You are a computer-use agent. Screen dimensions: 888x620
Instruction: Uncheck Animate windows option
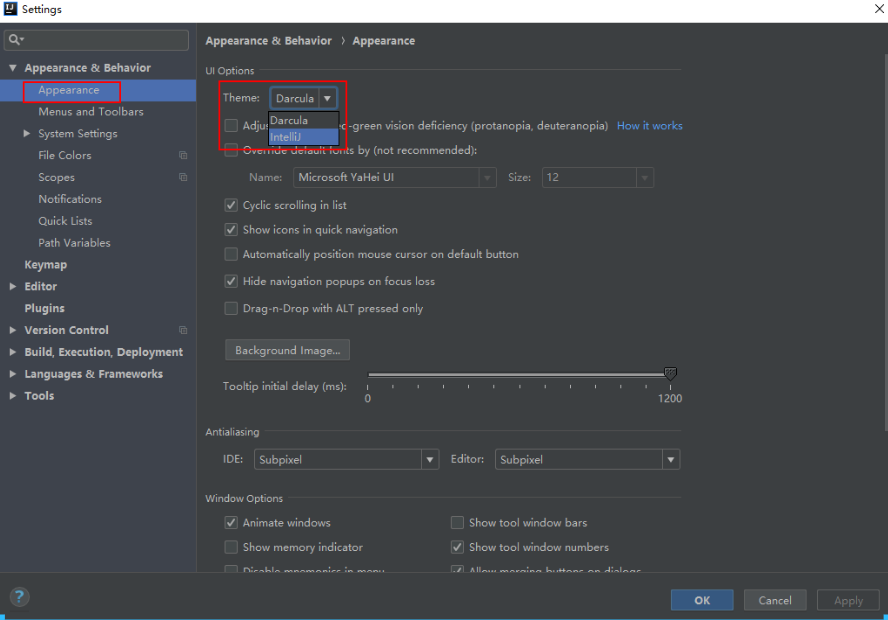click(x=231, y=523)
